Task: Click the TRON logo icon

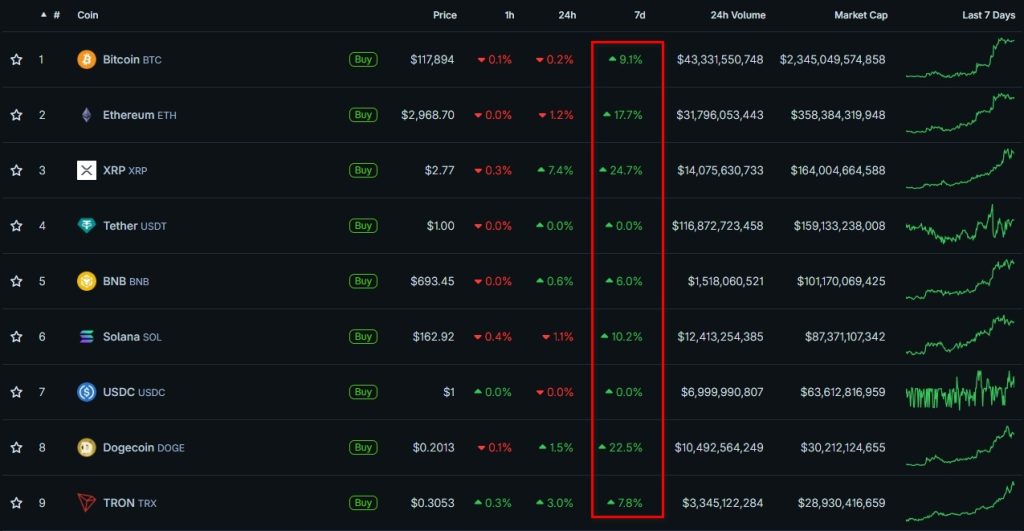Action: [x=87, y=502]
